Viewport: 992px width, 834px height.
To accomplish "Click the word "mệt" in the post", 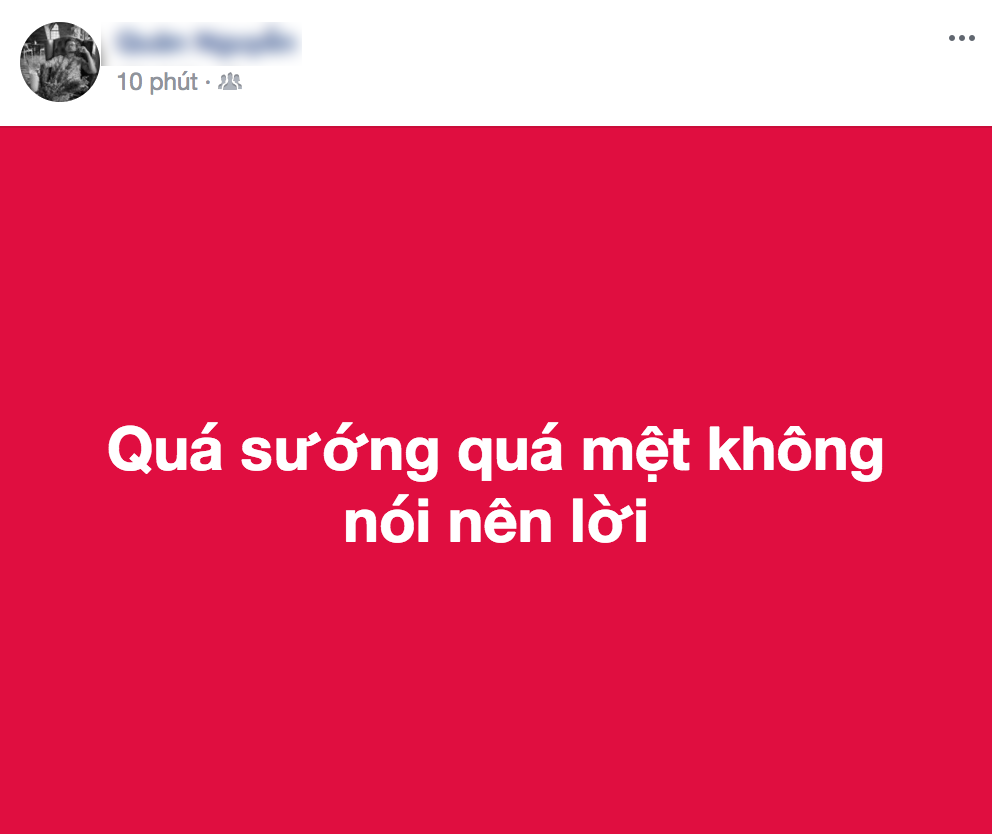I will click(636, 451).
